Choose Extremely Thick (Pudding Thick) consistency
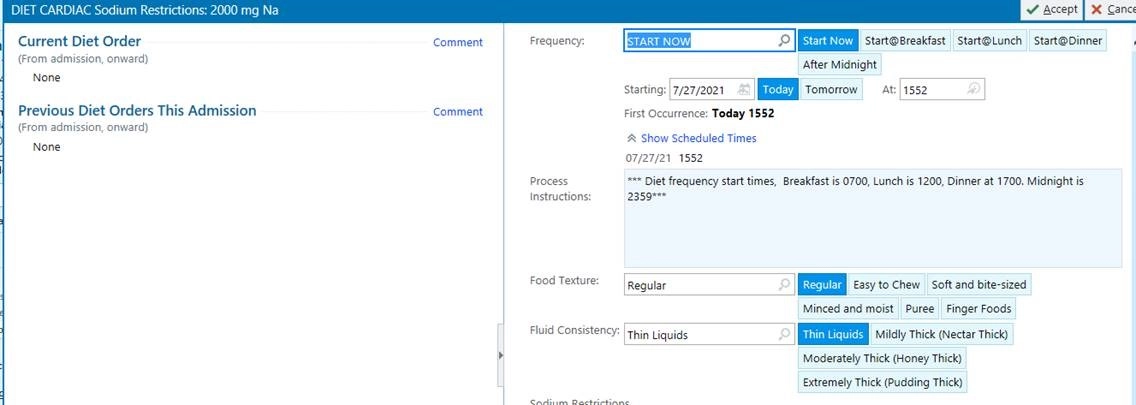The image size is (1136, 405). 882,382
